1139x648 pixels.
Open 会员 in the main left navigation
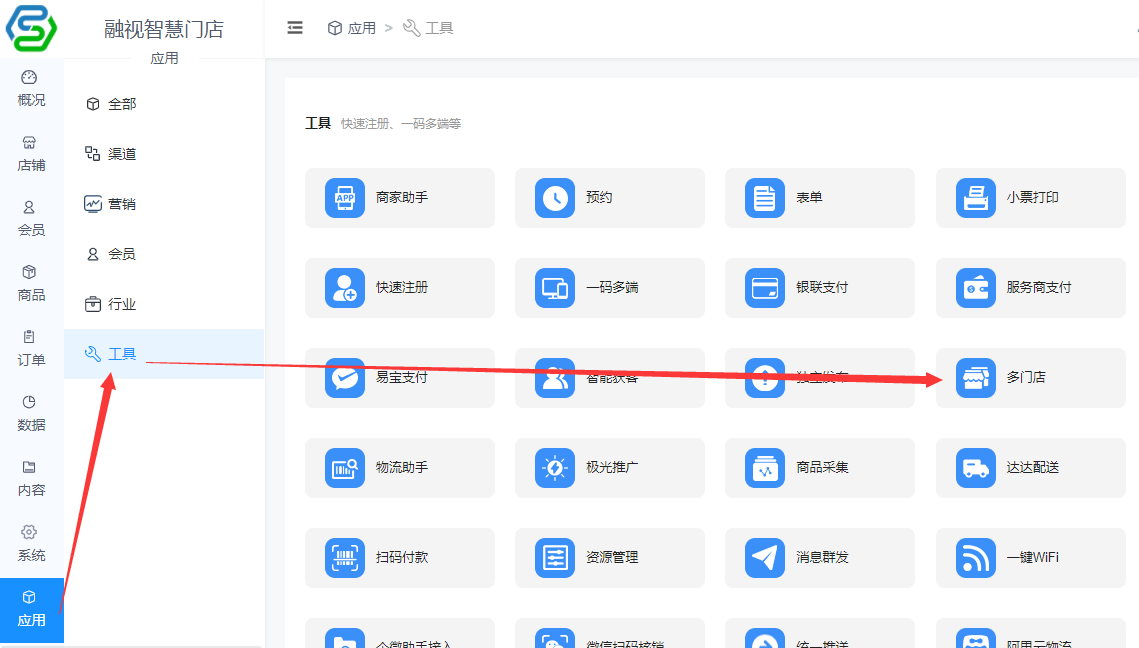coord(31,219)
